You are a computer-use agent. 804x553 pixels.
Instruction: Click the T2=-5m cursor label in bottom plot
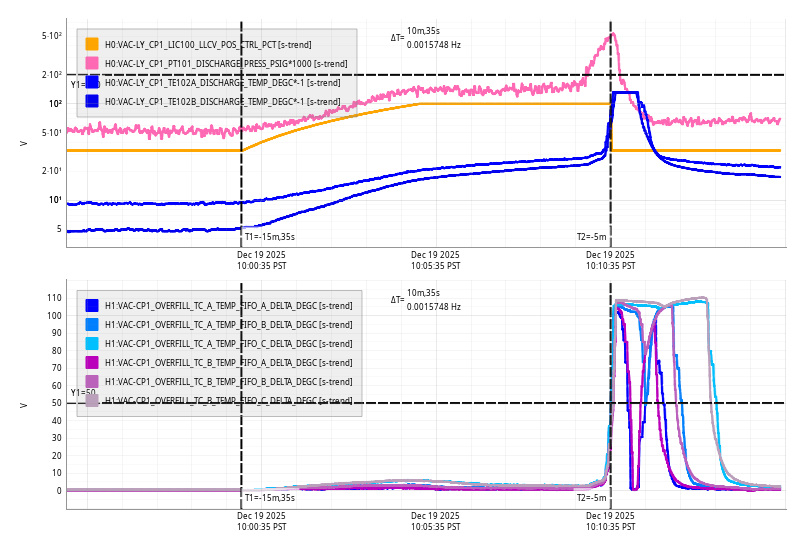[x=591, y=497]
